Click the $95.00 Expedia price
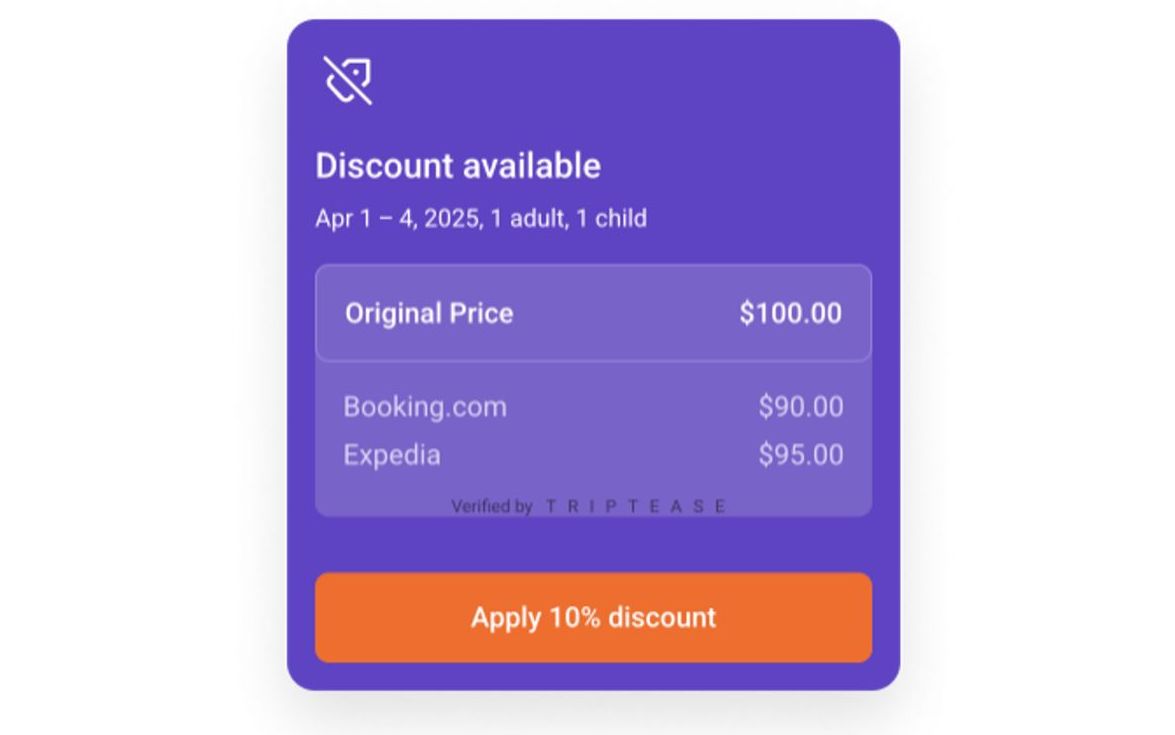The height and width of the screenshot is (735, 1175). click(x=800, y=455)
